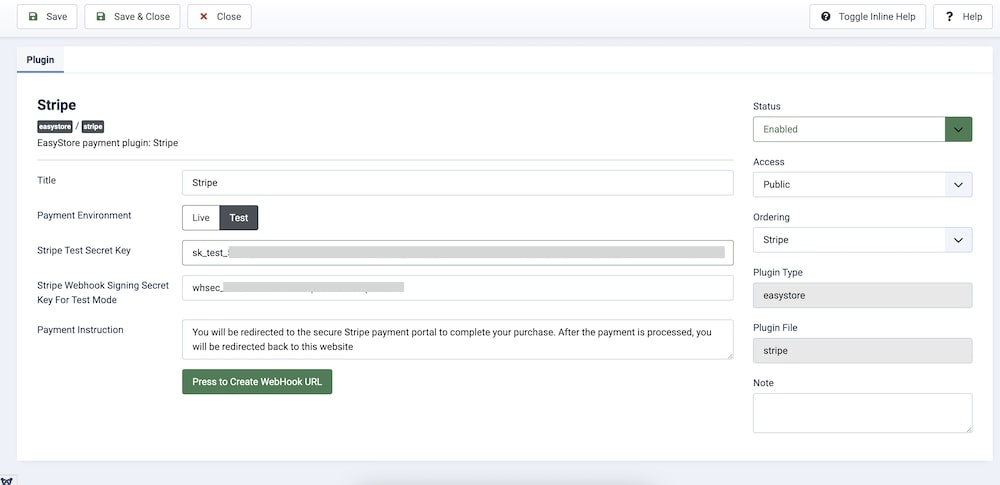Click the Payment Instruction text area
This screenshot has width=1000, height=485.
457,339
